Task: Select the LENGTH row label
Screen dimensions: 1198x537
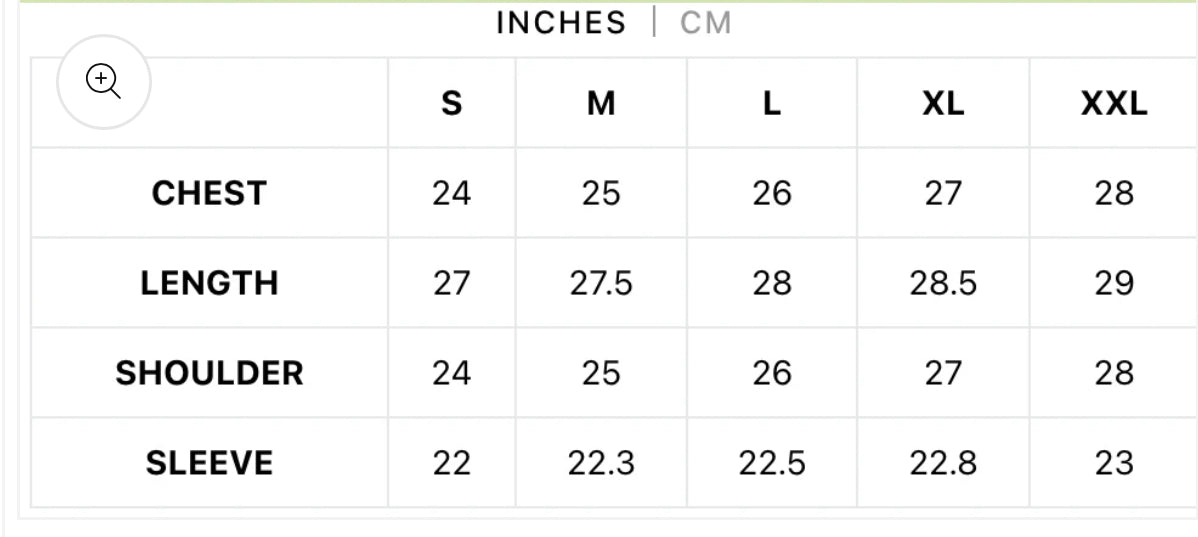Action: (209, 283)
